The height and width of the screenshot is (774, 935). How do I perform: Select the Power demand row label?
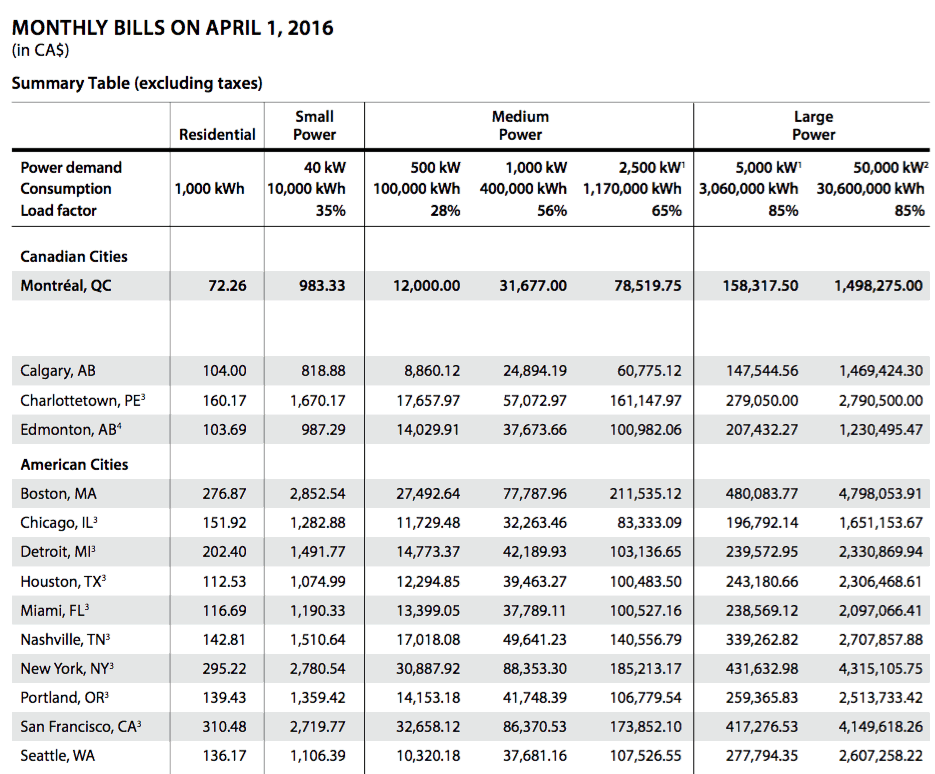[70, 167]
